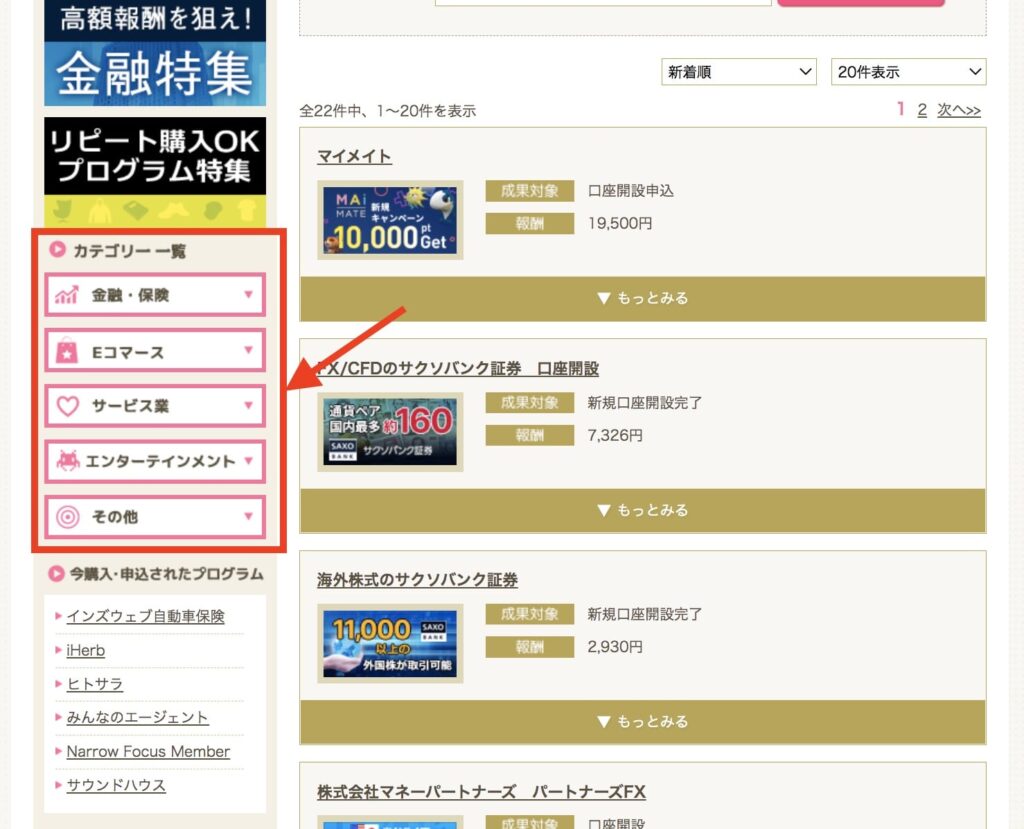Open the 20件表示 page size dropdown
The width and height of the screenshot is (1024, 829).
tap(908, 72)
